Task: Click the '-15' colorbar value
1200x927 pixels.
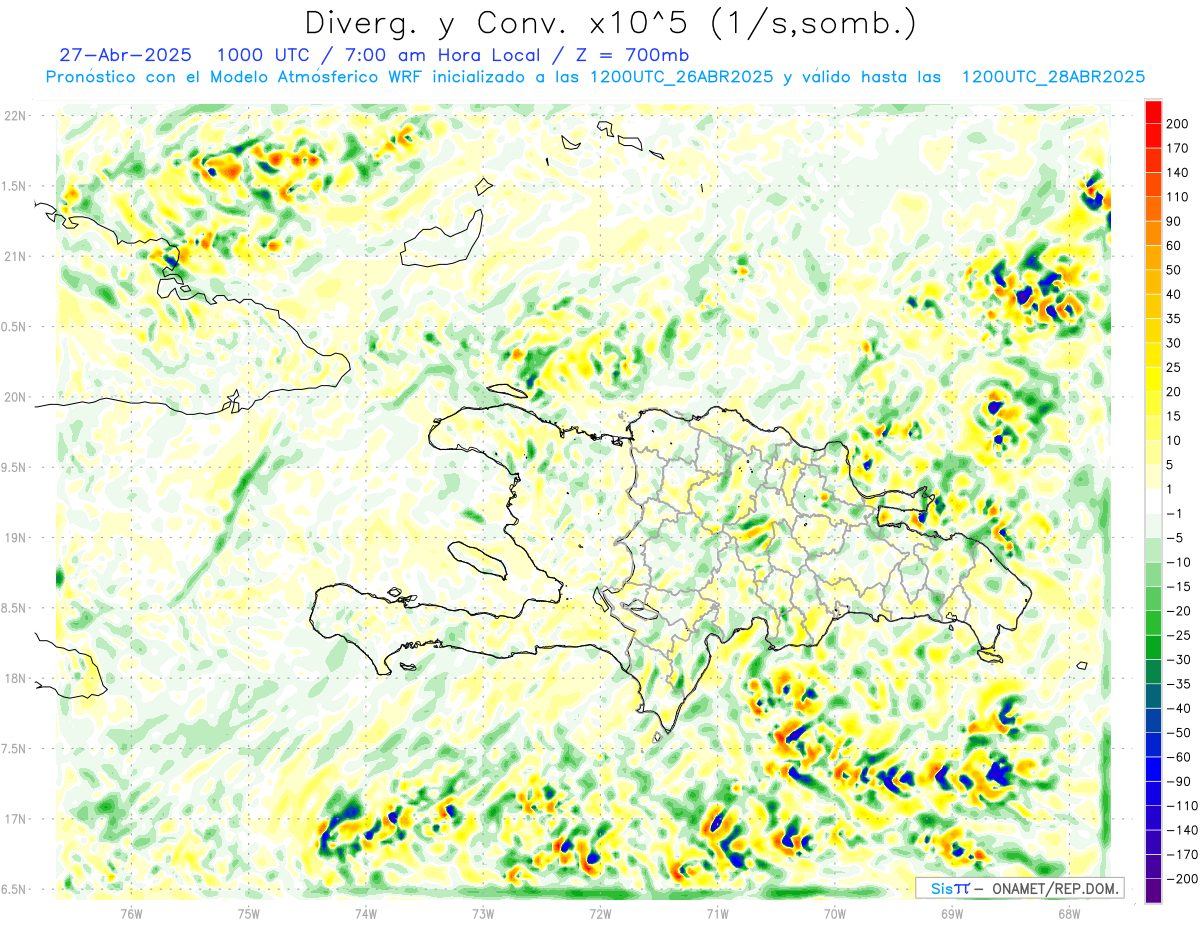Action: (x=1180, y=587)
